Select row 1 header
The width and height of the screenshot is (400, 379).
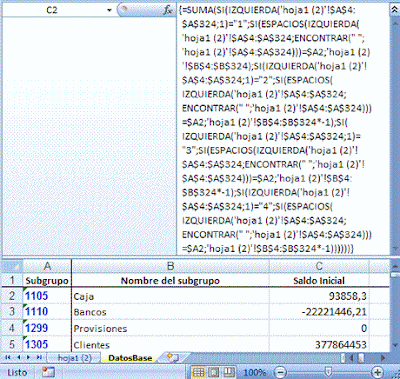click(12, 280)
